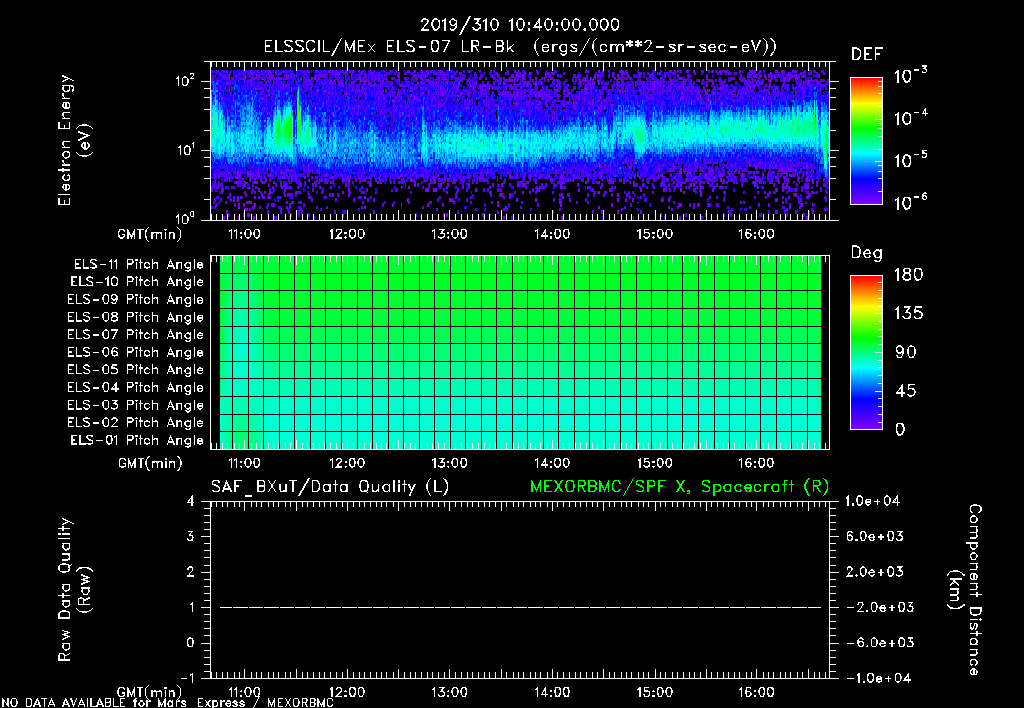Click the green MEXORBMC/SPF X, Spacecraft (R) title
Screen dimensions: 1024x708
tap(679, 487)
